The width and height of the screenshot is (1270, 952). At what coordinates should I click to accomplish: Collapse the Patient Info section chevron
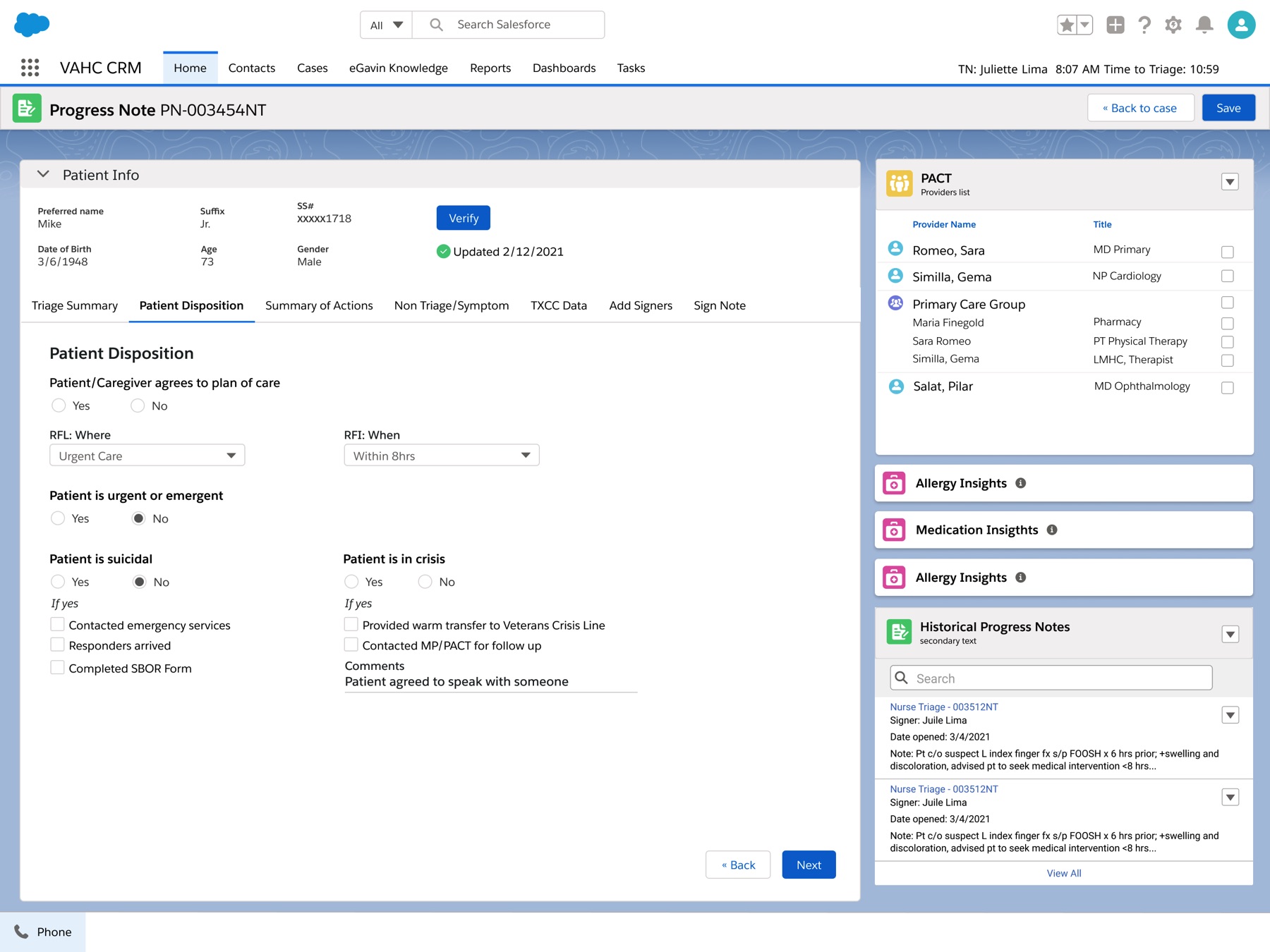pyautogui.click(x=43, y=174)
